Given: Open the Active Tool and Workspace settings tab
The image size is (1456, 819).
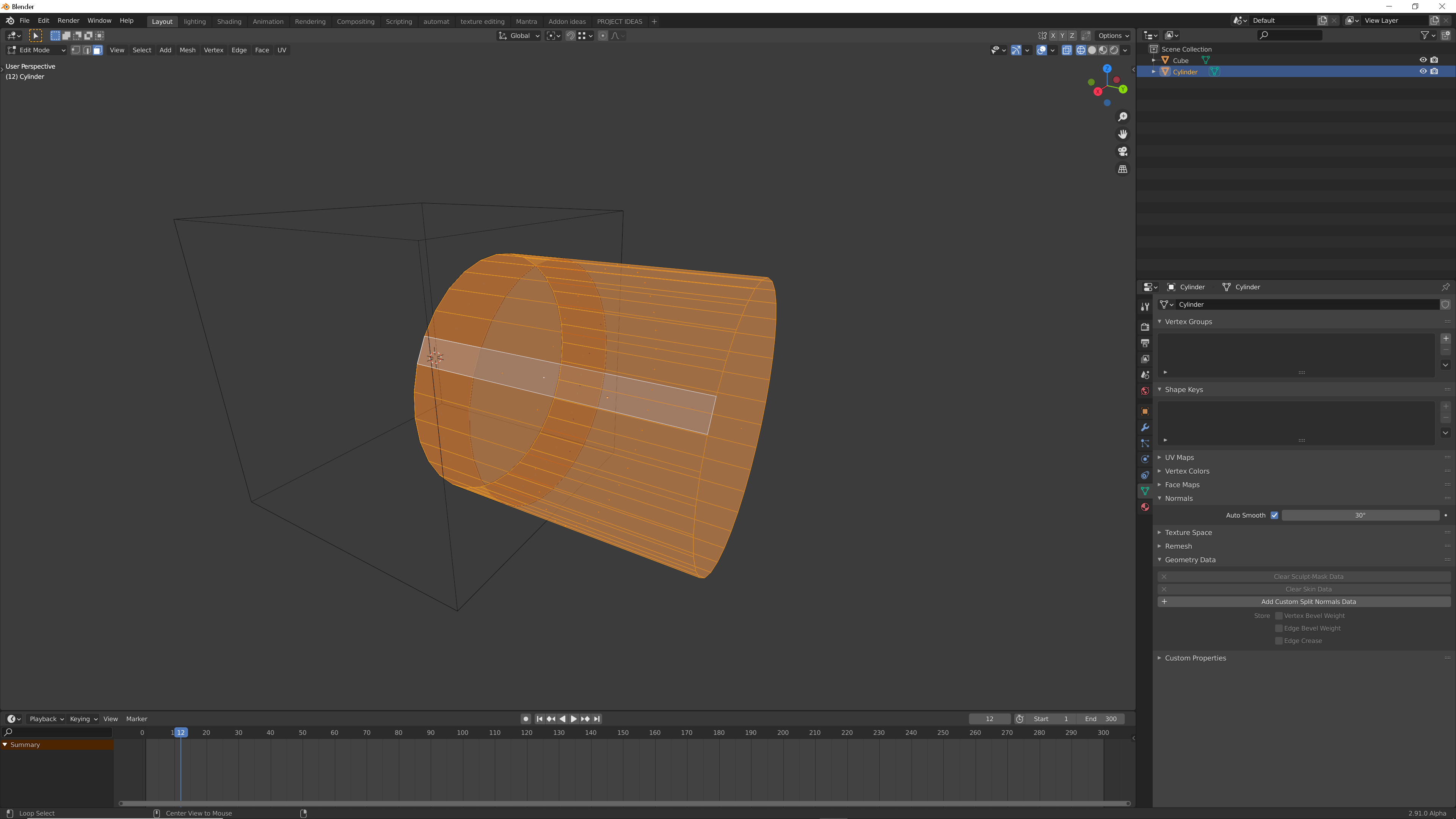Looking at the screenshot, I should (x=1145, y=306).
